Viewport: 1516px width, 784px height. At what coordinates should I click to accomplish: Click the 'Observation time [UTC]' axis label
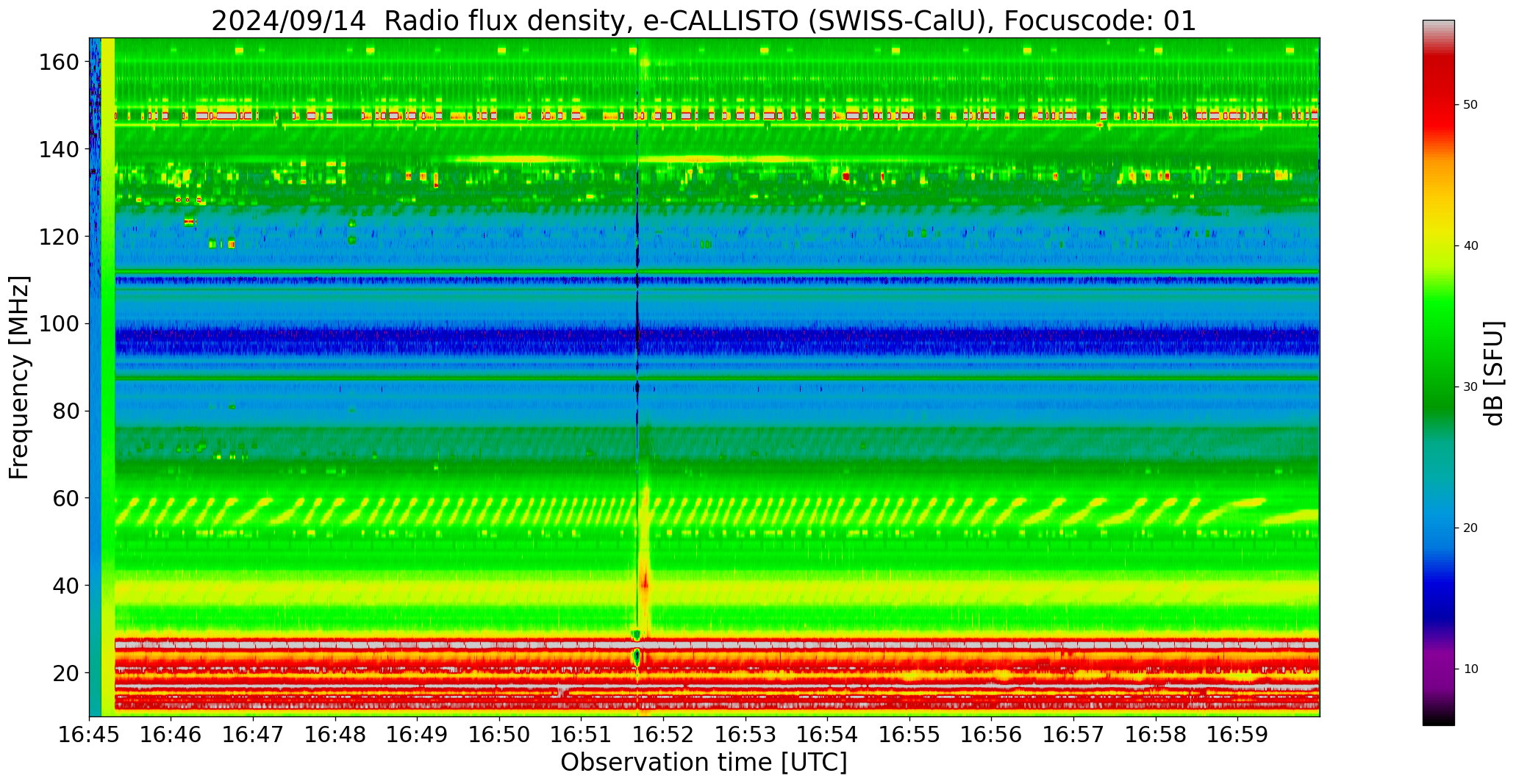(x=704, y=763)
